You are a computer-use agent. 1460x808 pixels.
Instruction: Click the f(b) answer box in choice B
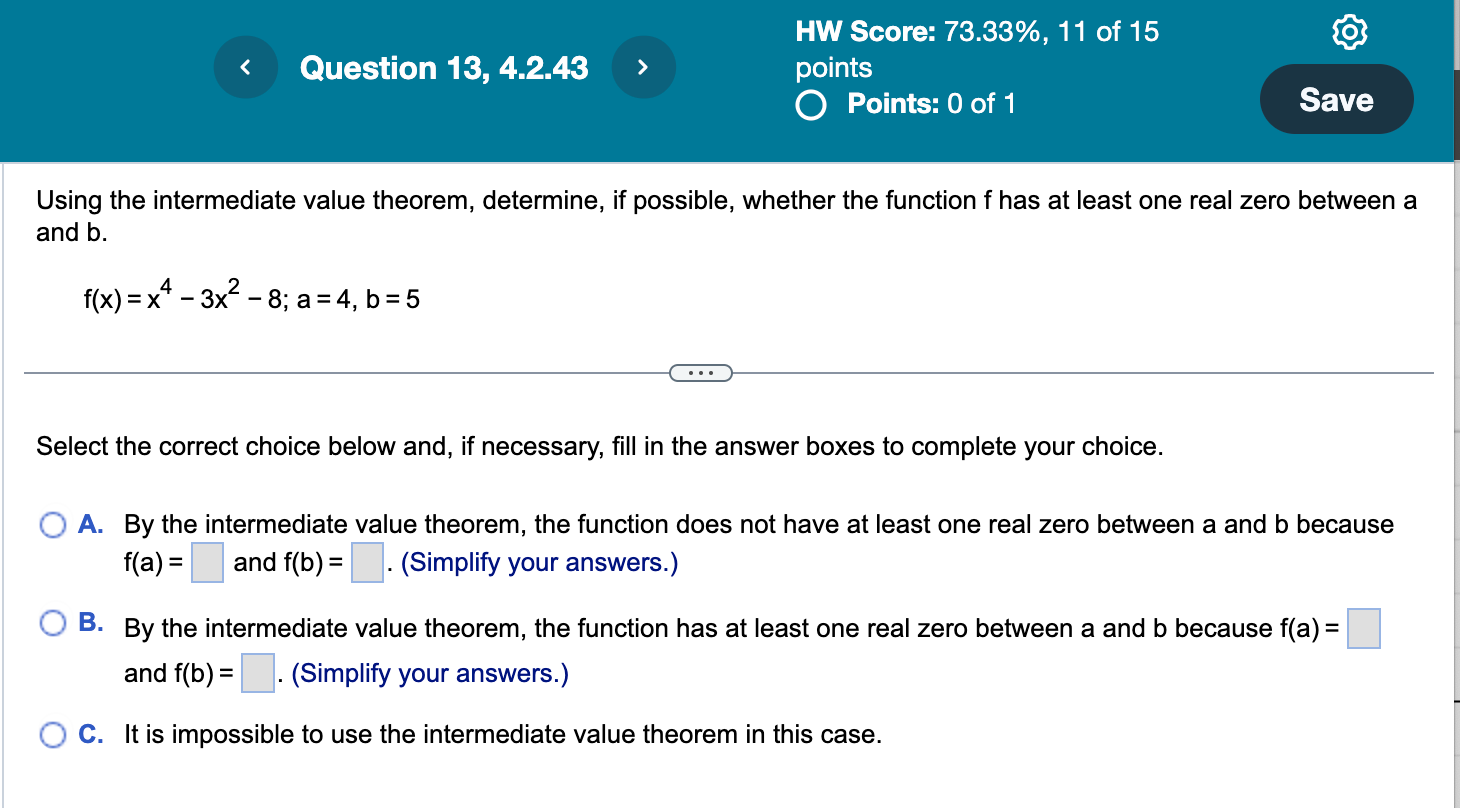click(x=256, y=673)
